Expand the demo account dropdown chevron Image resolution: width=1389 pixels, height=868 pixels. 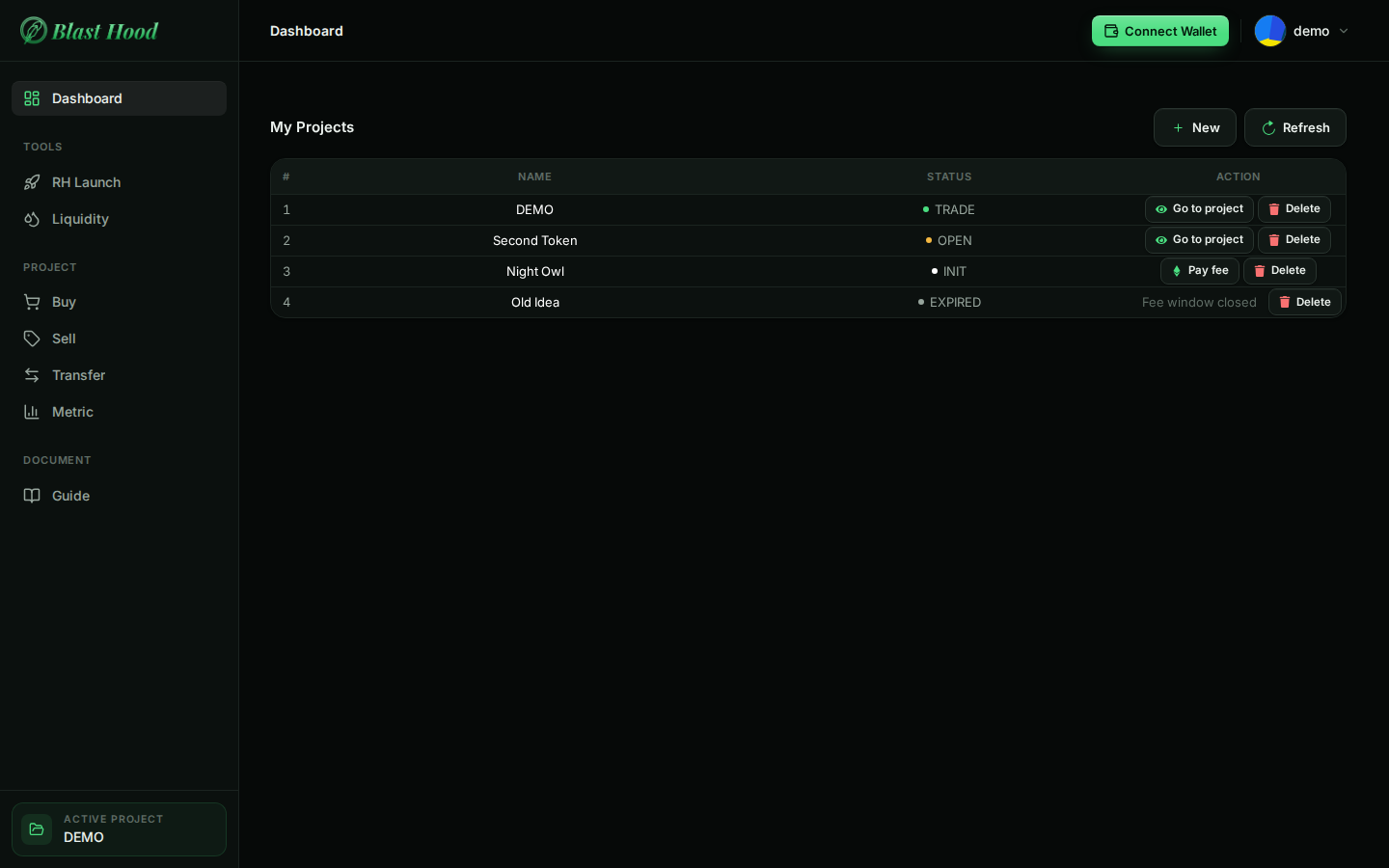1344,31
